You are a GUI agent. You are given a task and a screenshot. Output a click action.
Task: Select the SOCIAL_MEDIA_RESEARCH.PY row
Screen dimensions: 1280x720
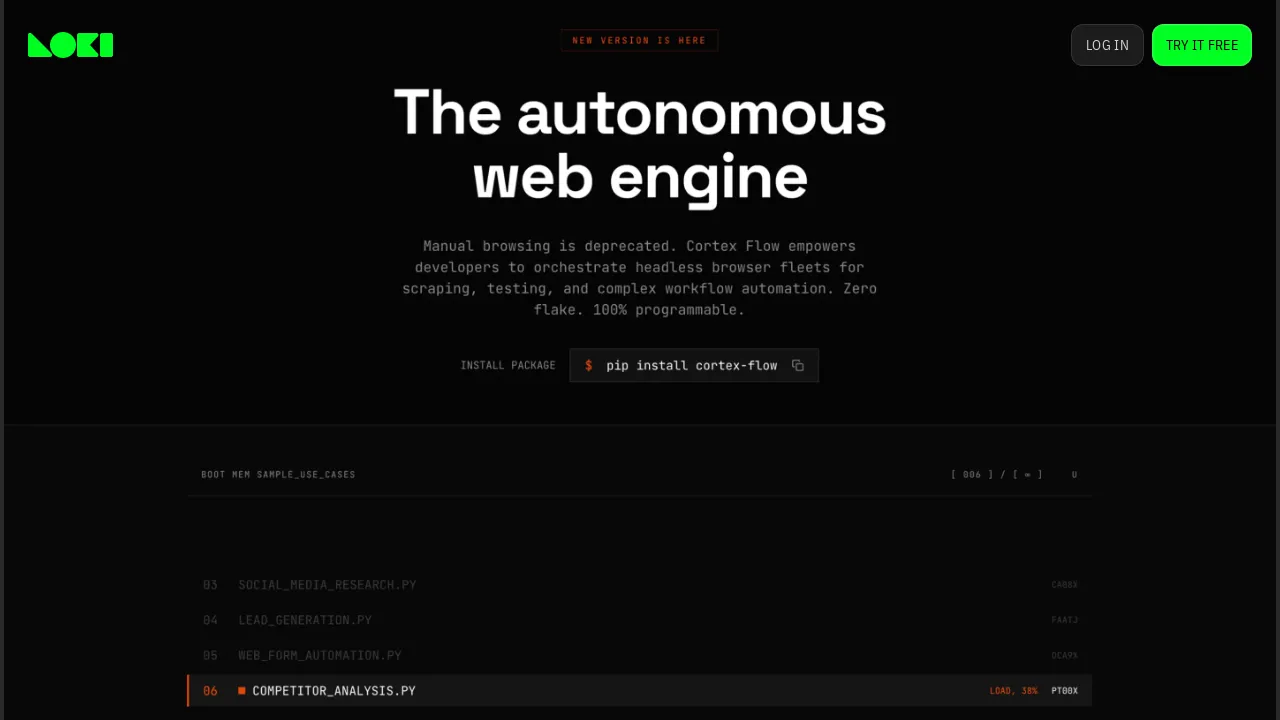pyautogui.click(x=639, y=585)
